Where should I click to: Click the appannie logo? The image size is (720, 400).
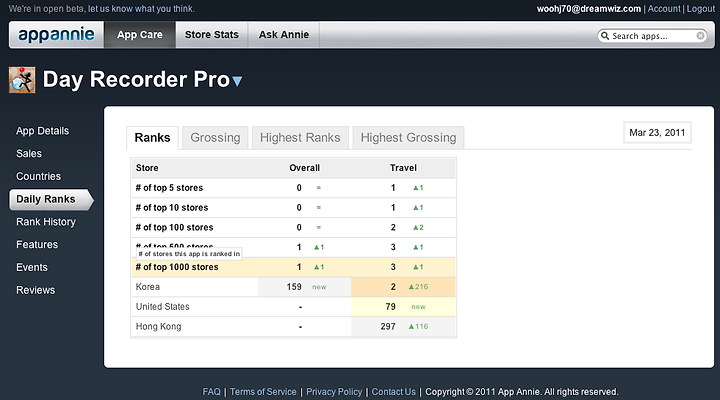[56, 34]
